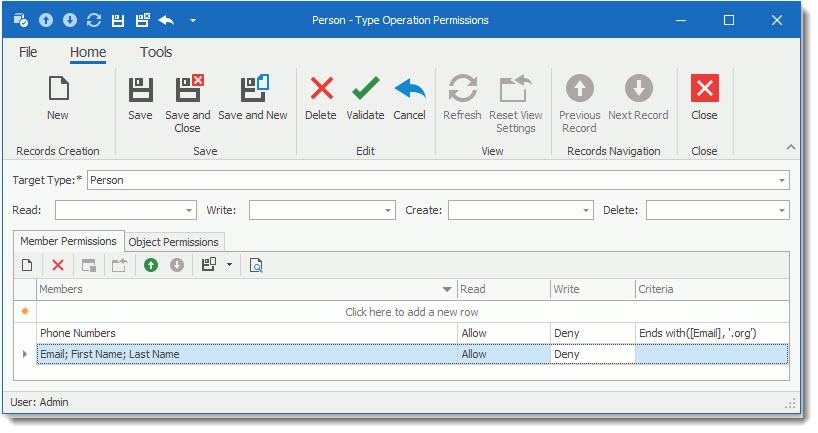Open the Tools ribbon tab
The image size is (818, 433).
click(x=156, y=52)
